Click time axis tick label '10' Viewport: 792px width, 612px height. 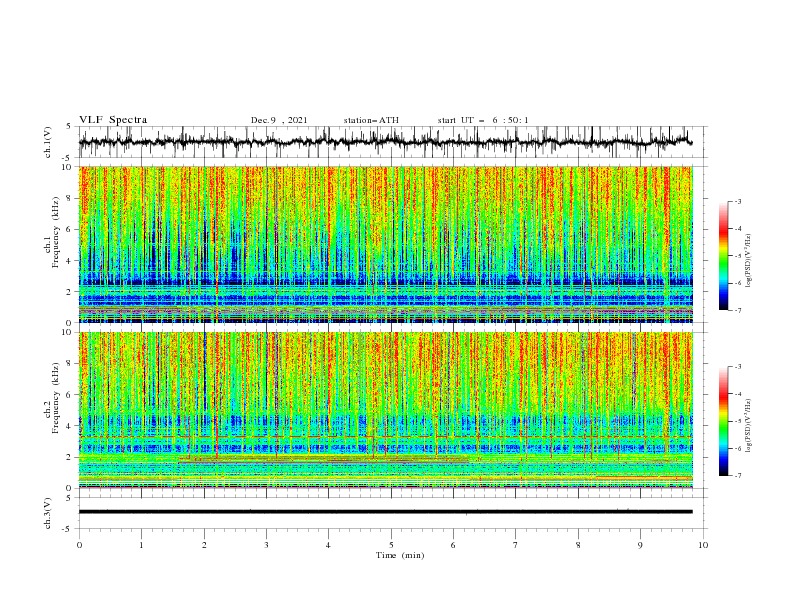coord(703,545)
